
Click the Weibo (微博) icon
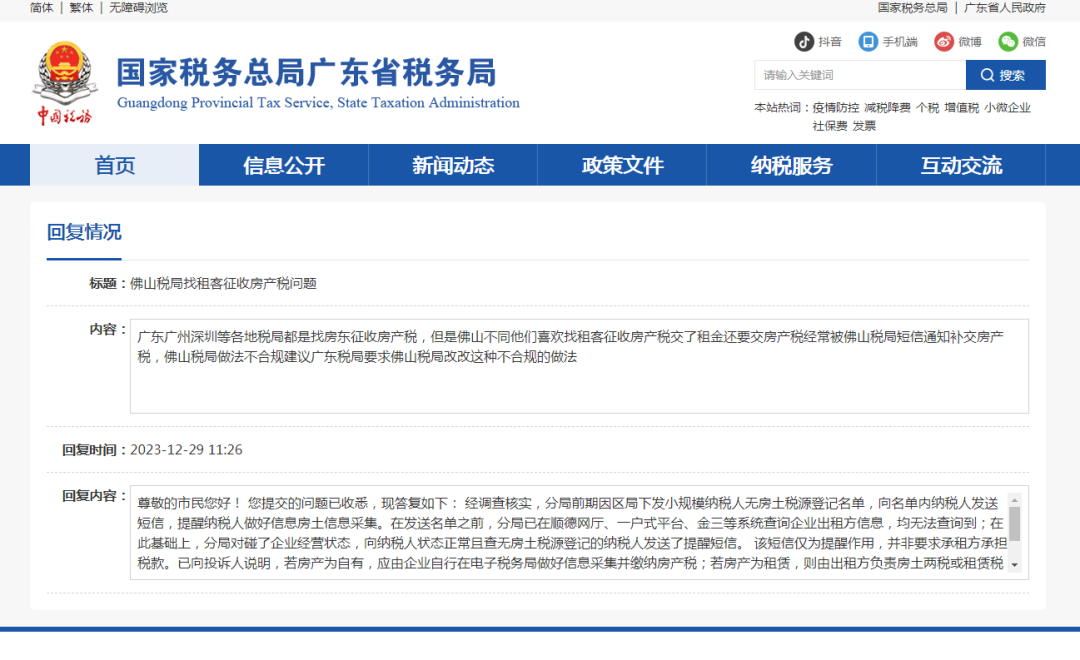click(944, 41)
